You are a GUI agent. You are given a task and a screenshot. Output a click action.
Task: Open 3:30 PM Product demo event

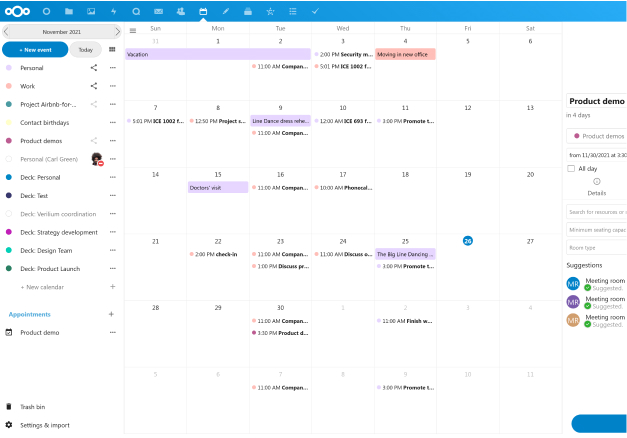pyautogui.click(x=280, y=333)
